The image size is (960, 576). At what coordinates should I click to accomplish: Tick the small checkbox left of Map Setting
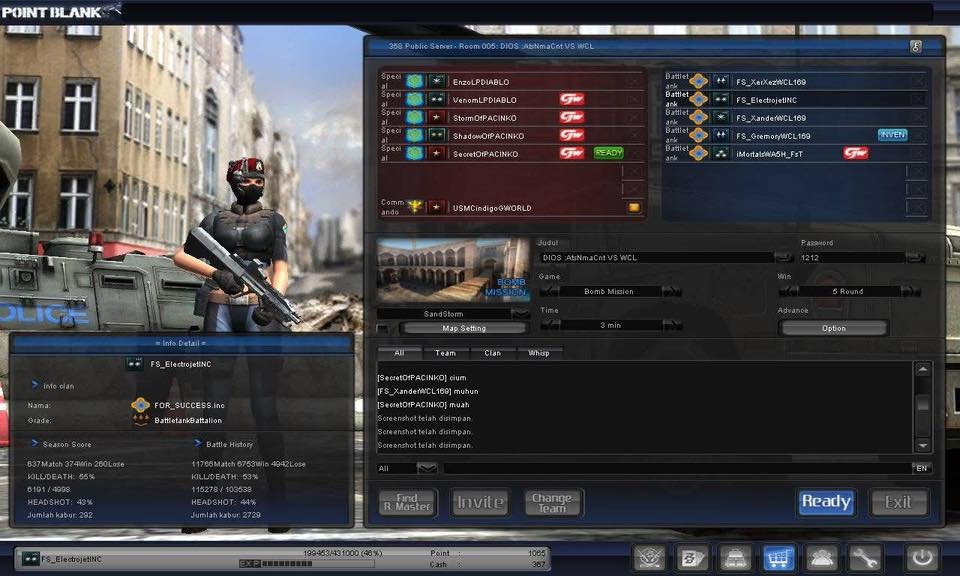tap(383, 329)
